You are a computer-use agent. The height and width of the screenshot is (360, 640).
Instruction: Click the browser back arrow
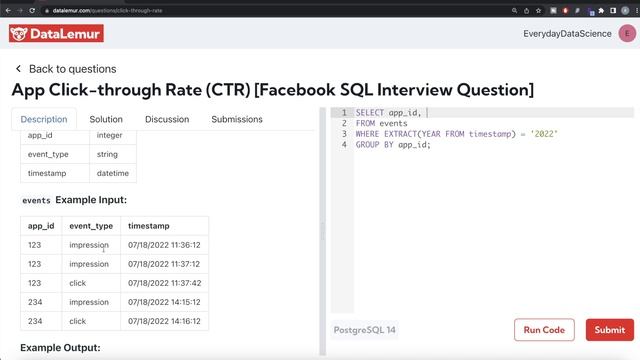click(8, 11)
